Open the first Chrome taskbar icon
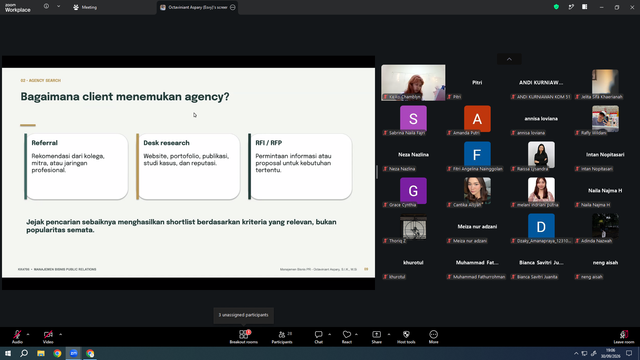The image size is (640, 360). coord(57,353)
